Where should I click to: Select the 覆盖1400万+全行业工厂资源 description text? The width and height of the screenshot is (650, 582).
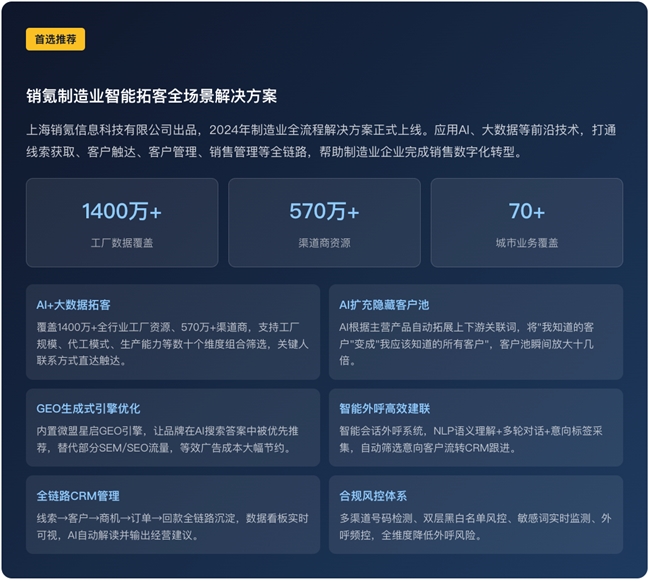(172, 344)
